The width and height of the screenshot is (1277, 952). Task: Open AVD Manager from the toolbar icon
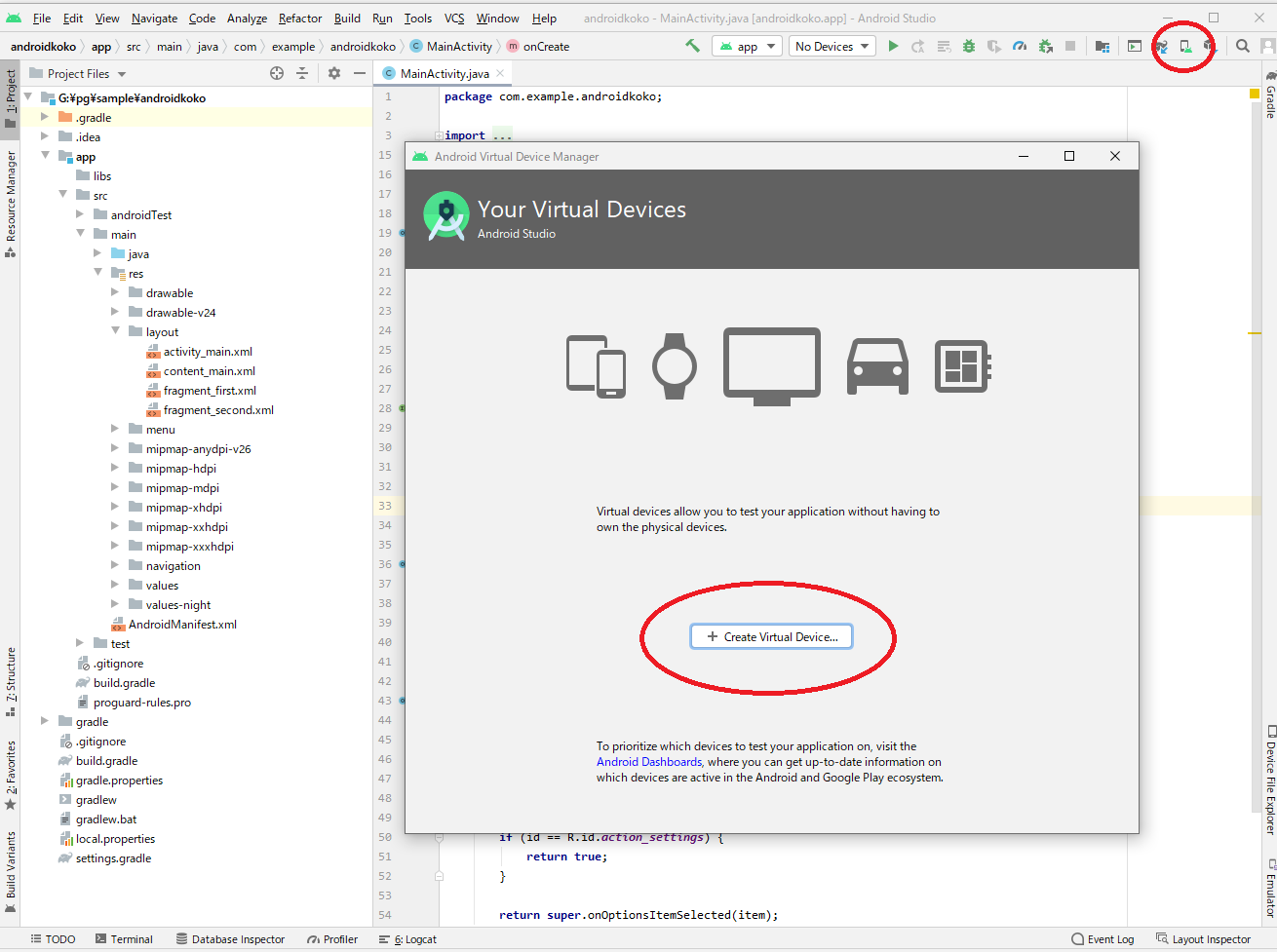point(1185,46)
